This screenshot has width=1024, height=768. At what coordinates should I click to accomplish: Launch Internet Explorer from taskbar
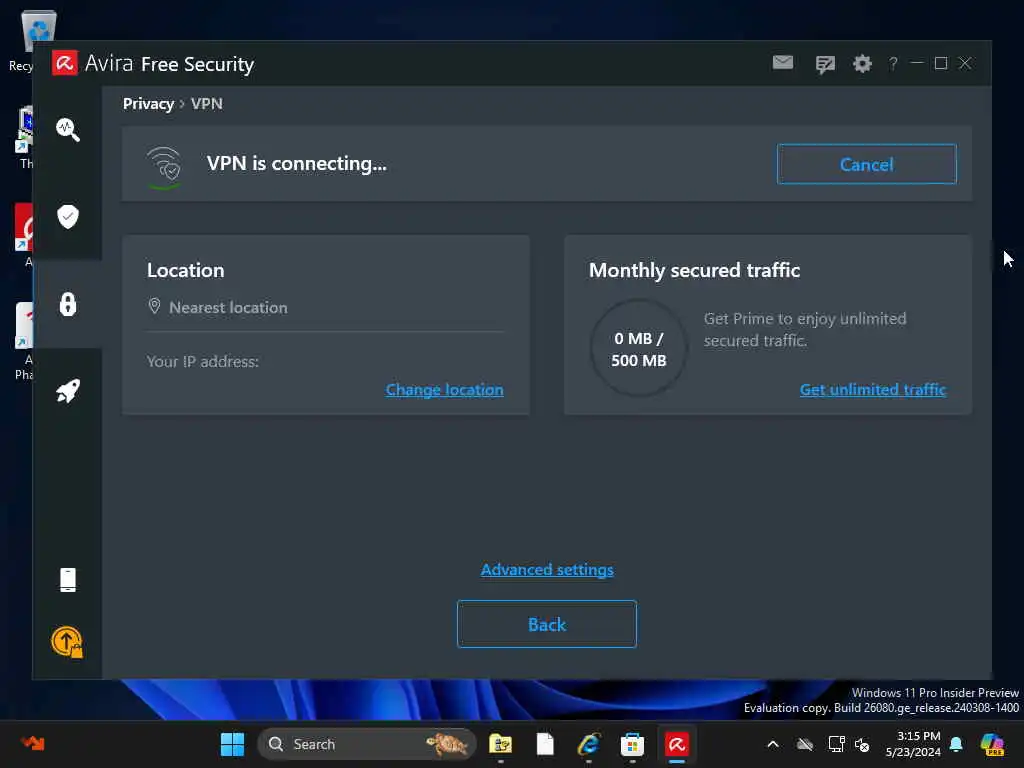[x=589, y=744]
